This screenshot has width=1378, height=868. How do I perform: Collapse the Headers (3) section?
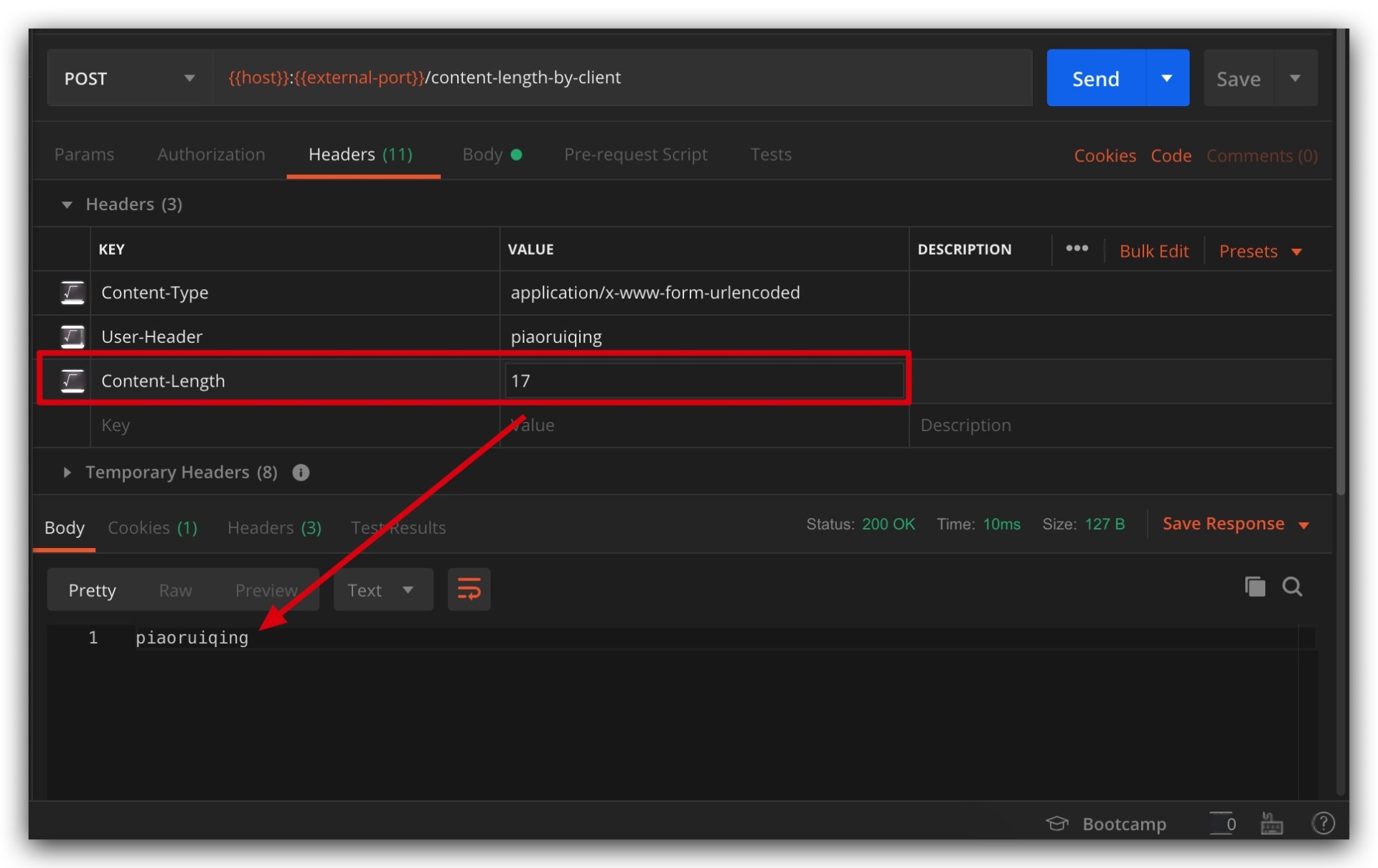(x=67, y=205)
